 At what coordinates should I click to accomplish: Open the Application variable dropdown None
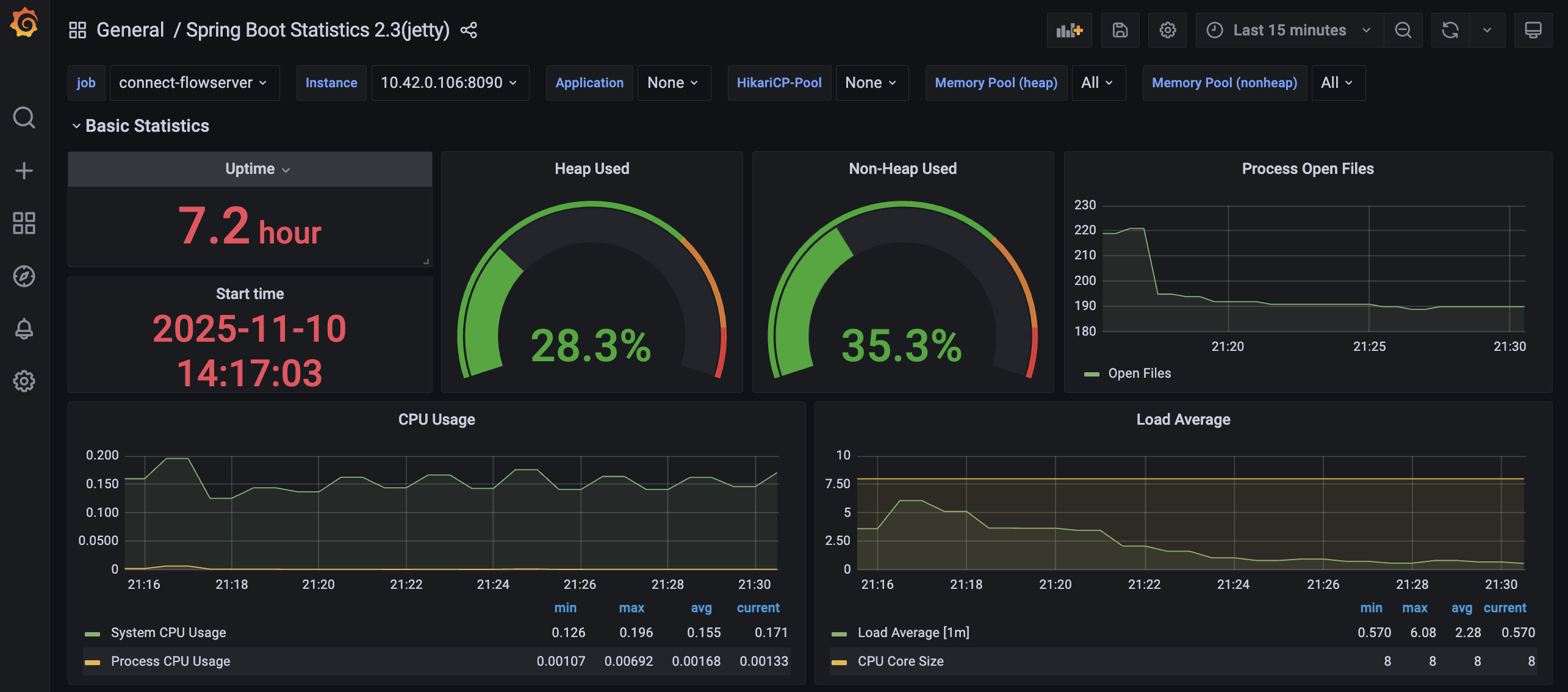(674, 82)
